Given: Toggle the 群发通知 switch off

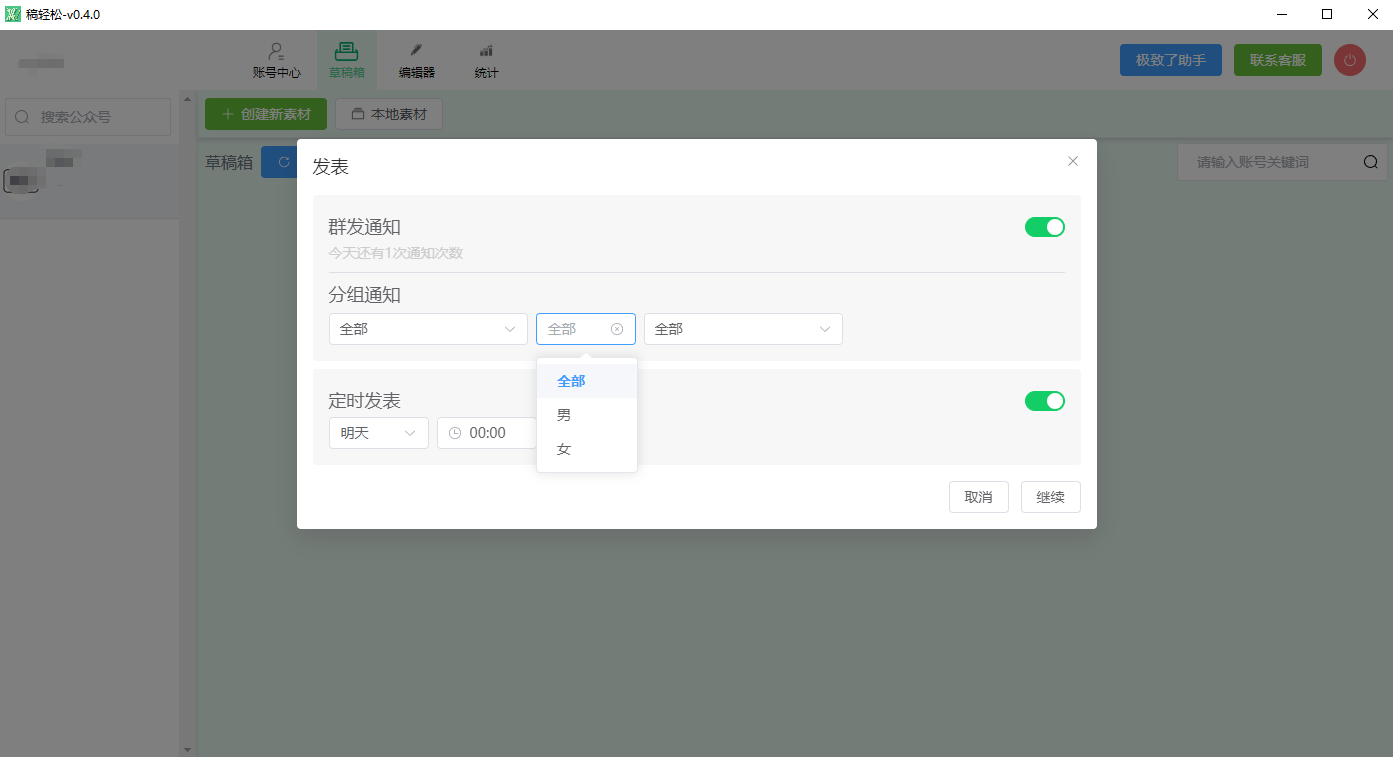Looking at the screenshot, I should [x=1044, y=227].
